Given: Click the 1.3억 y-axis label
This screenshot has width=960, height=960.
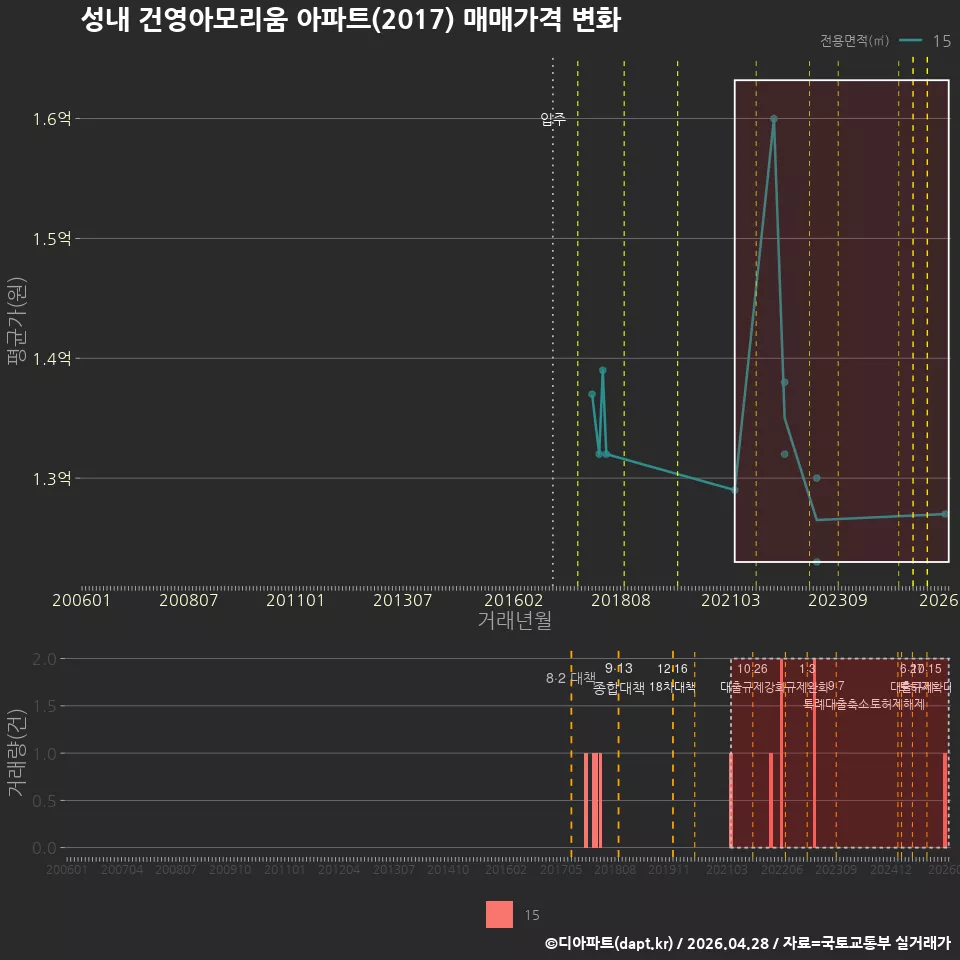Looking at the screenshot, I should (x=52, y=478).
